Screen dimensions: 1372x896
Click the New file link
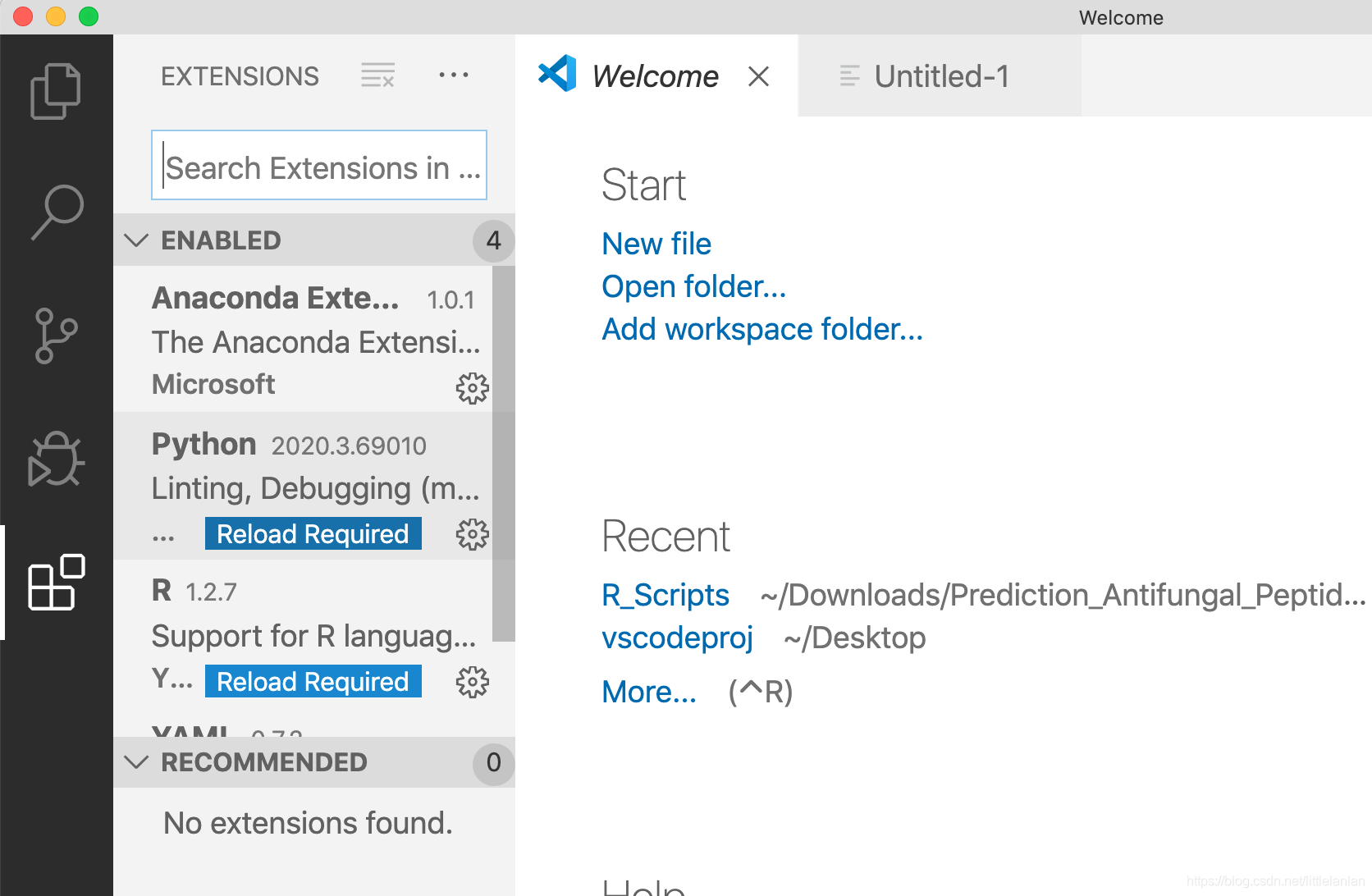point(656,244)
